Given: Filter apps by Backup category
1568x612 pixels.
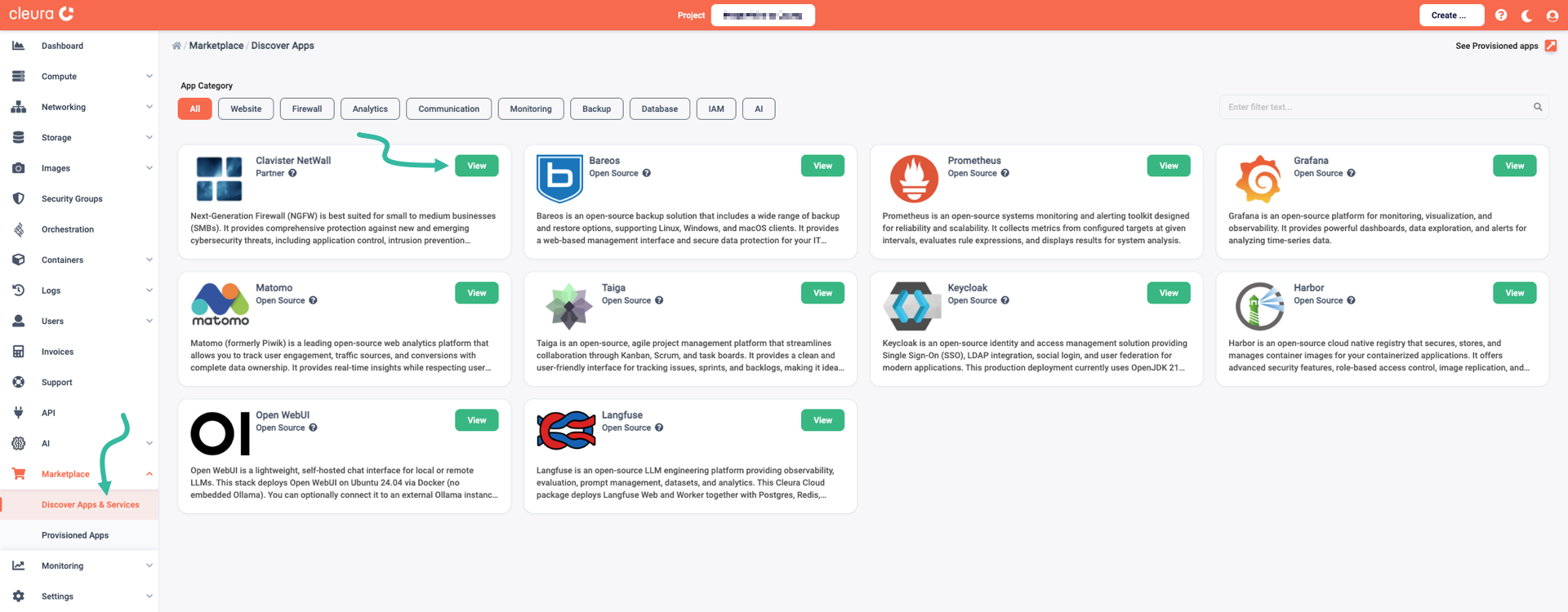Looking at the screenshot, I should pyautogui.click(x=596, y=109).
